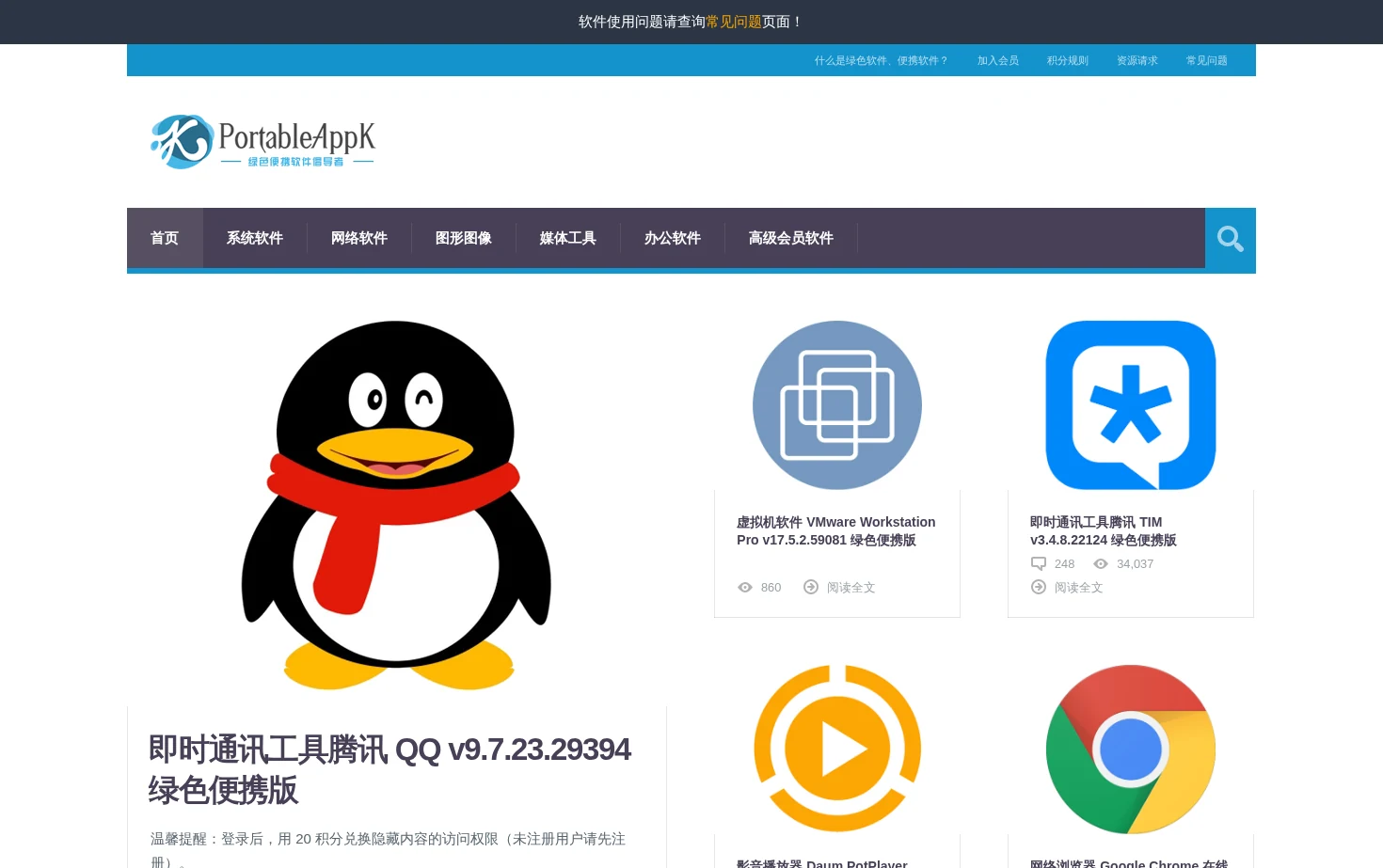Follow the 常见问题 link in top banner

click(x=734, y=22)
